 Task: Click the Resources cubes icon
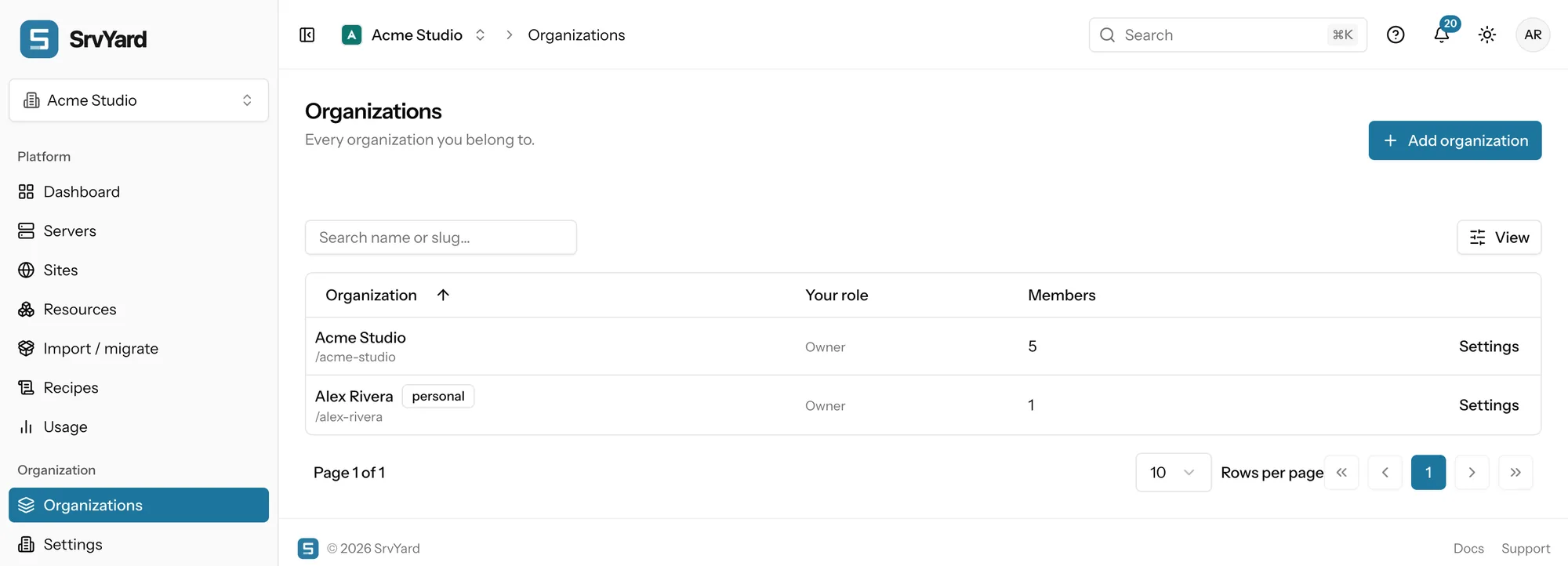tap(26, 309)
